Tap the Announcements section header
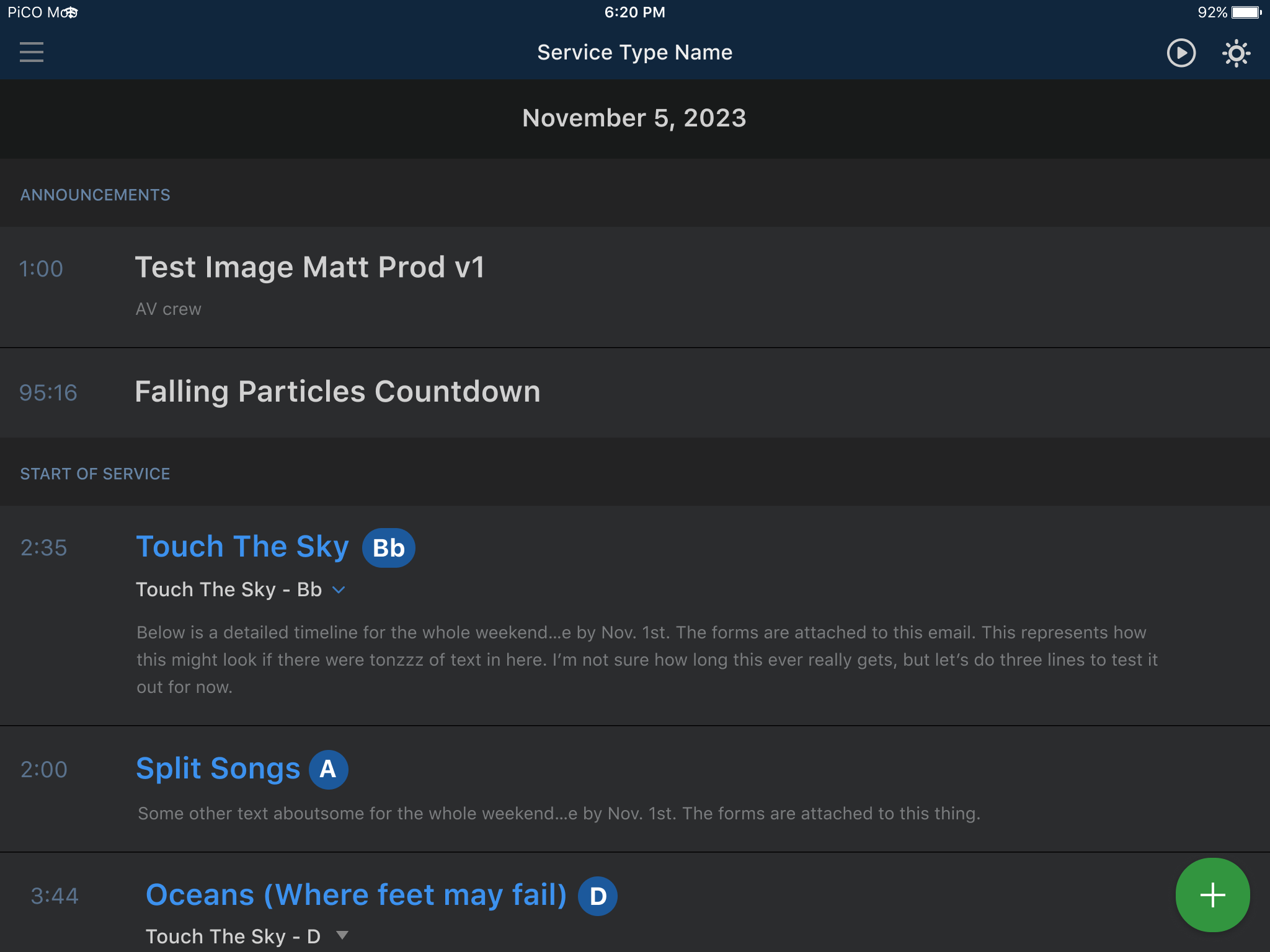The width and height of the screenshot is (1270, 952). (x=95, y=195)
